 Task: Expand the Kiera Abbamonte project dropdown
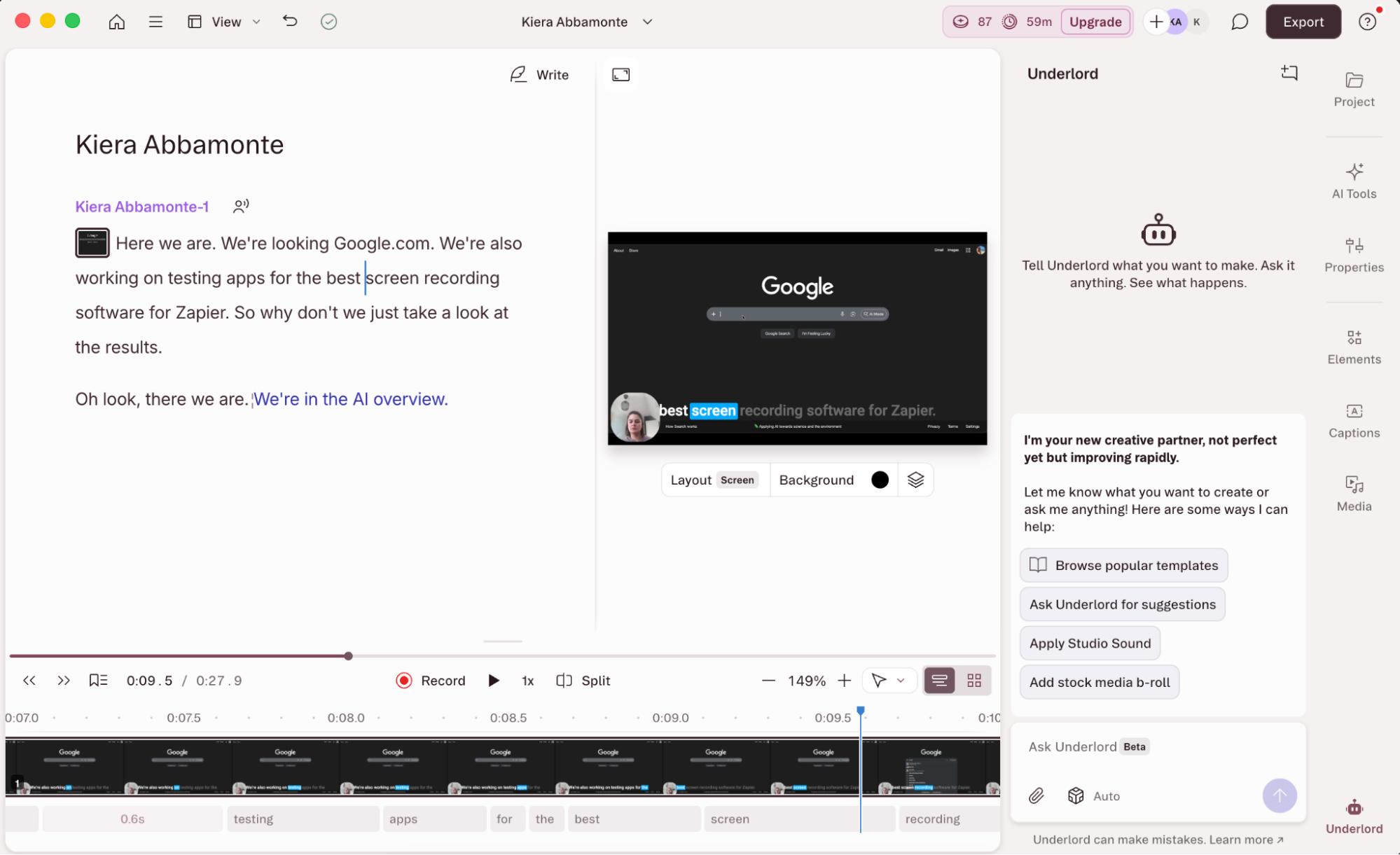(x=646, y=22)
